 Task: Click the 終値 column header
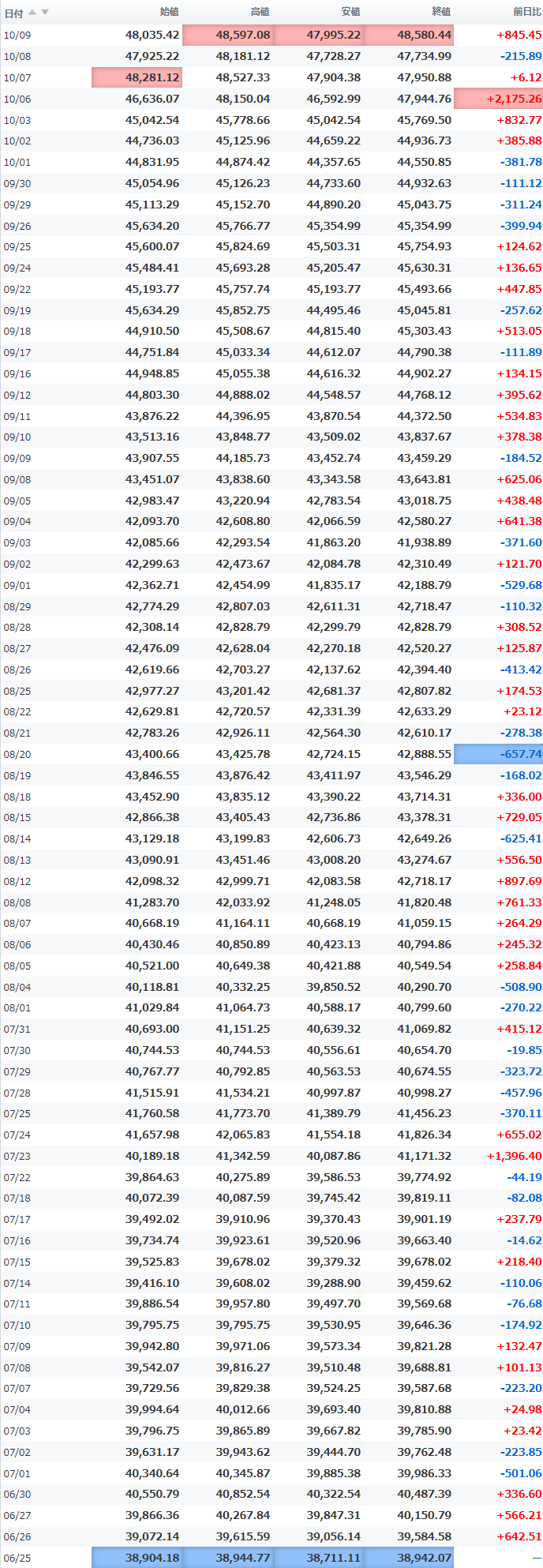point(441,12)
